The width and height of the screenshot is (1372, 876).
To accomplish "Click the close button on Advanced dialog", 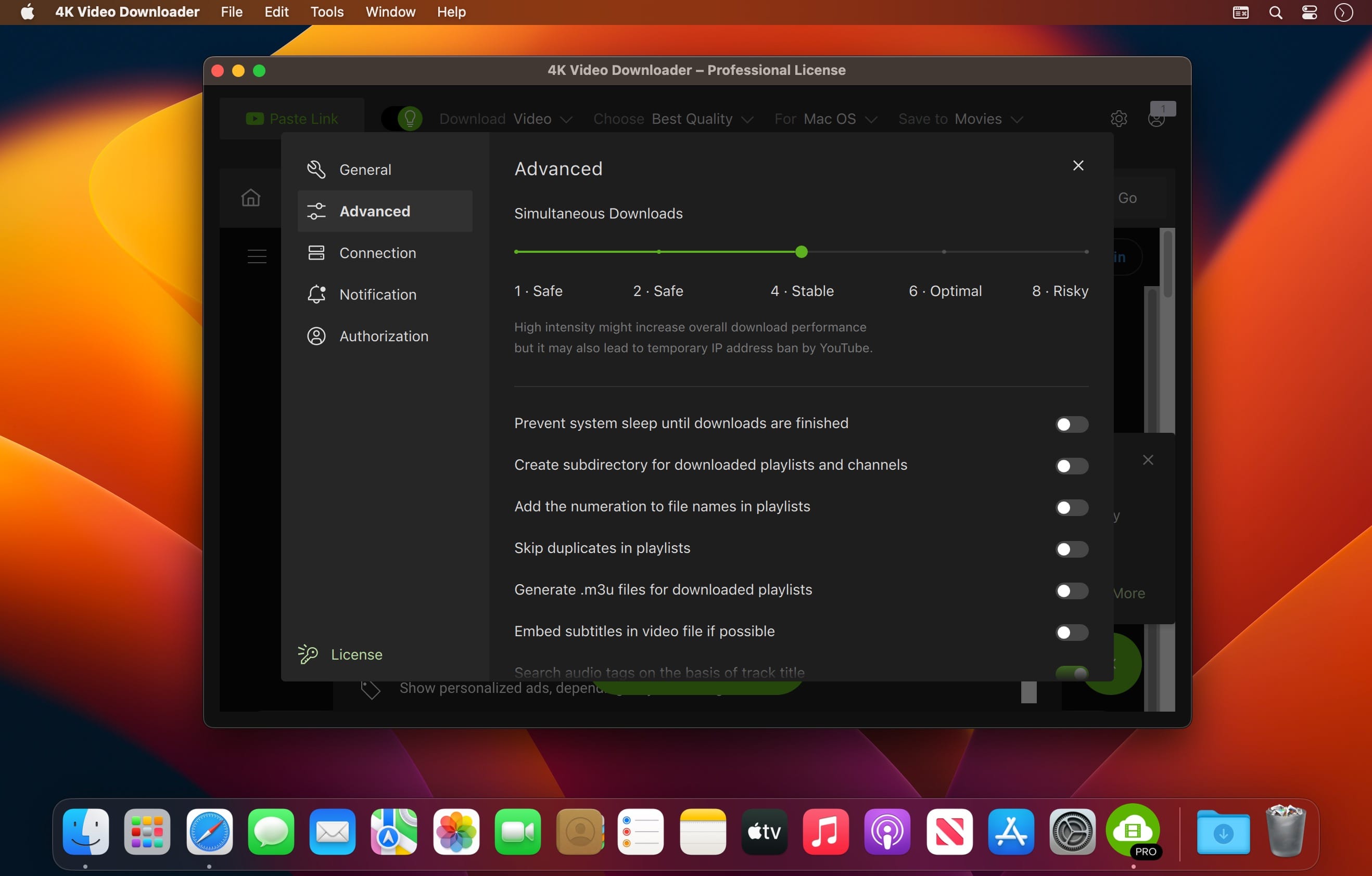I will coord(1079,166).
